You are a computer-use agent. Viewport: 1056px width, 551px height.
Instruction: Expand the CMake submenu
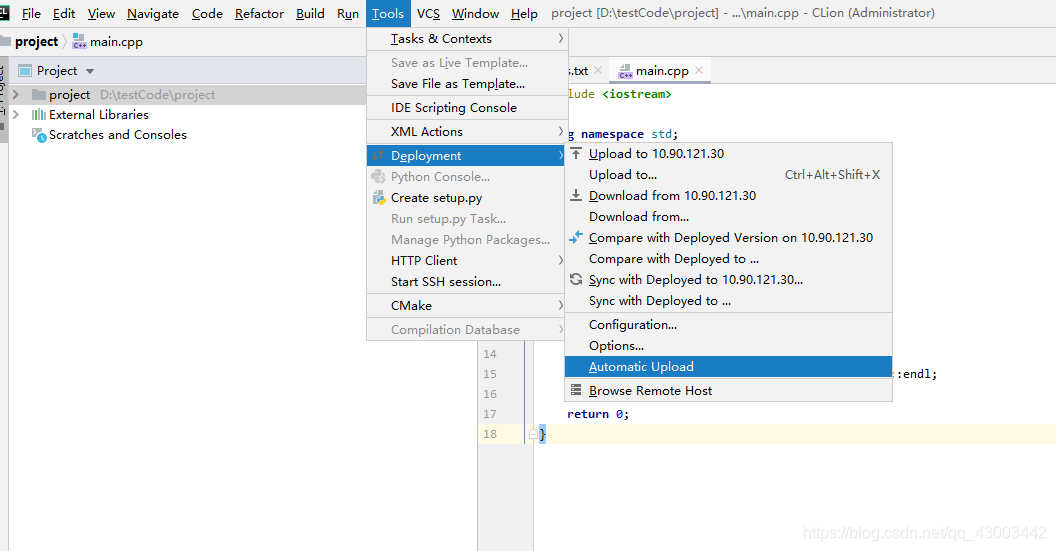pyautogui.click(x=466, y=306)
